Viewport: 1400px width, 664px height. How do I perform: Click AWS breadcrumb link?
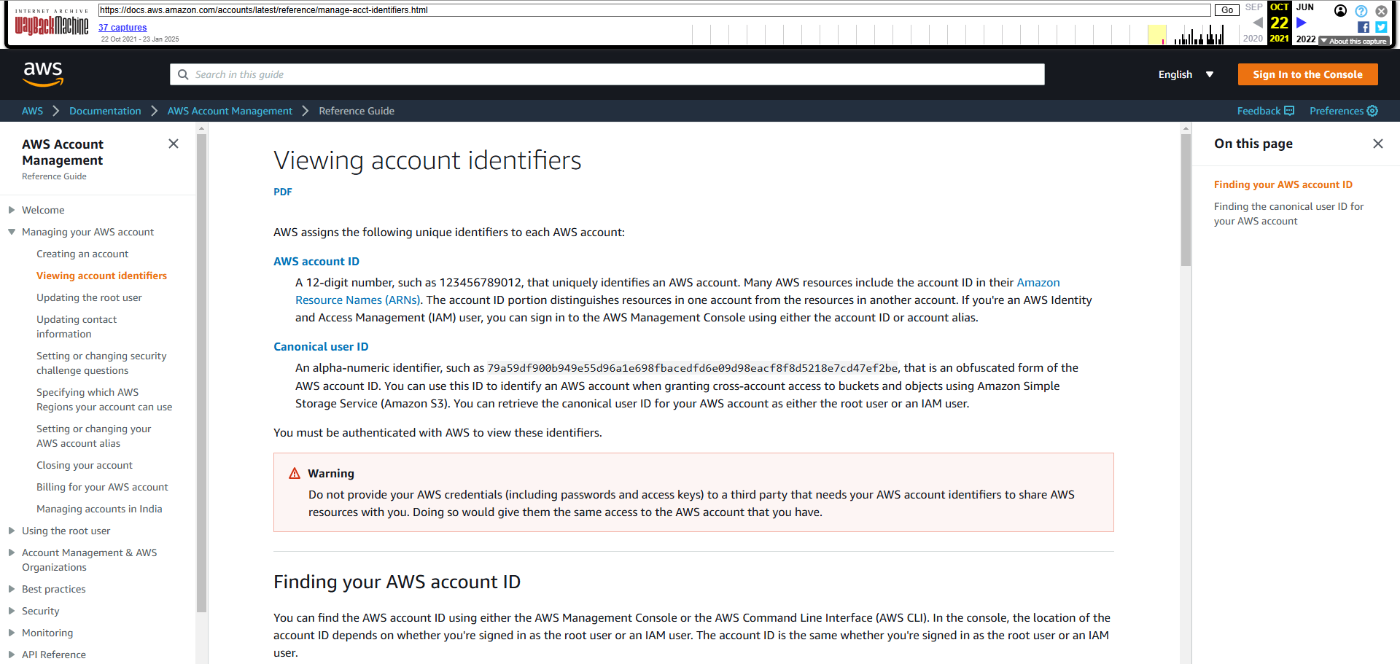coord(32,111)
